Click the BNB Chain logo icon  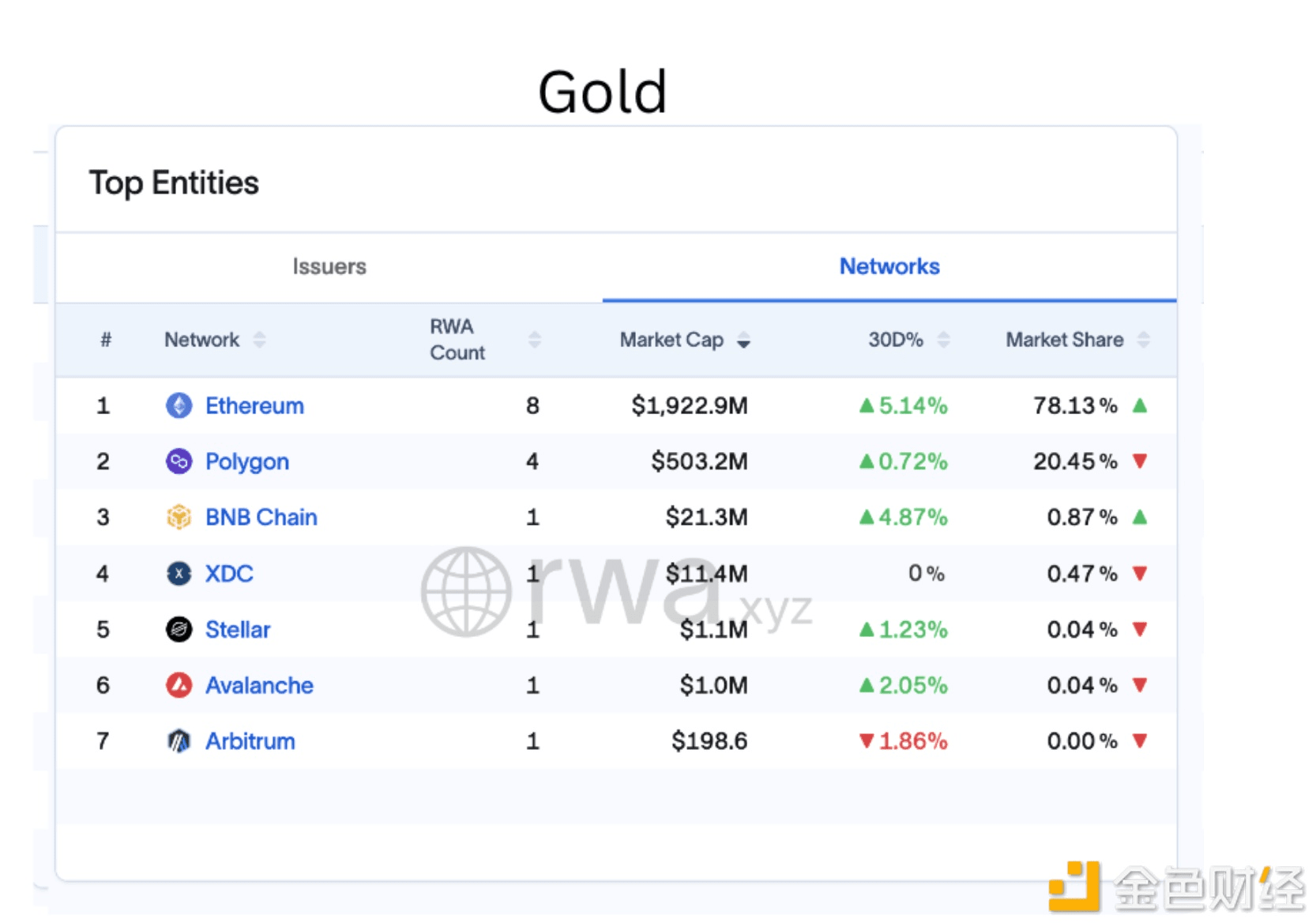pyautogui.click(x=179, y=518)
